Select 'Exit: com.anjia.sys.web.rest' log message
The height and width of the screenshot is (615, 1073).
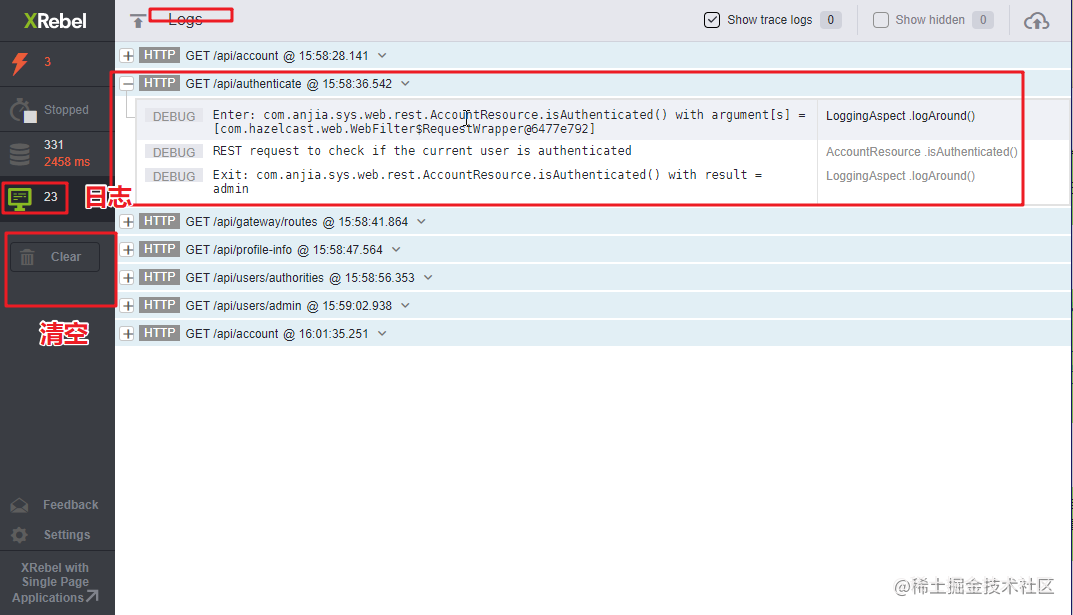(487, 181)
